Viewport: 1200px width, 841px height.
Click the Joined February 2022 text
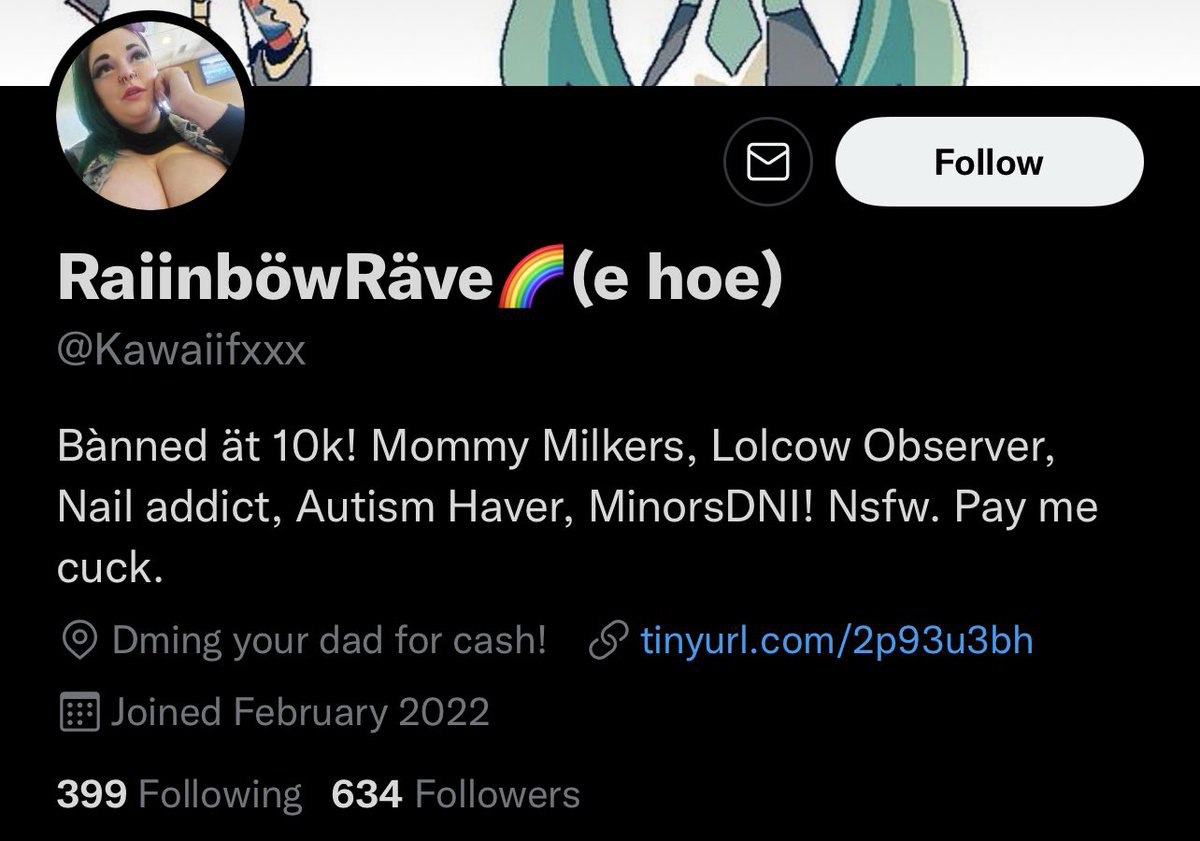(x=300, y=713)
